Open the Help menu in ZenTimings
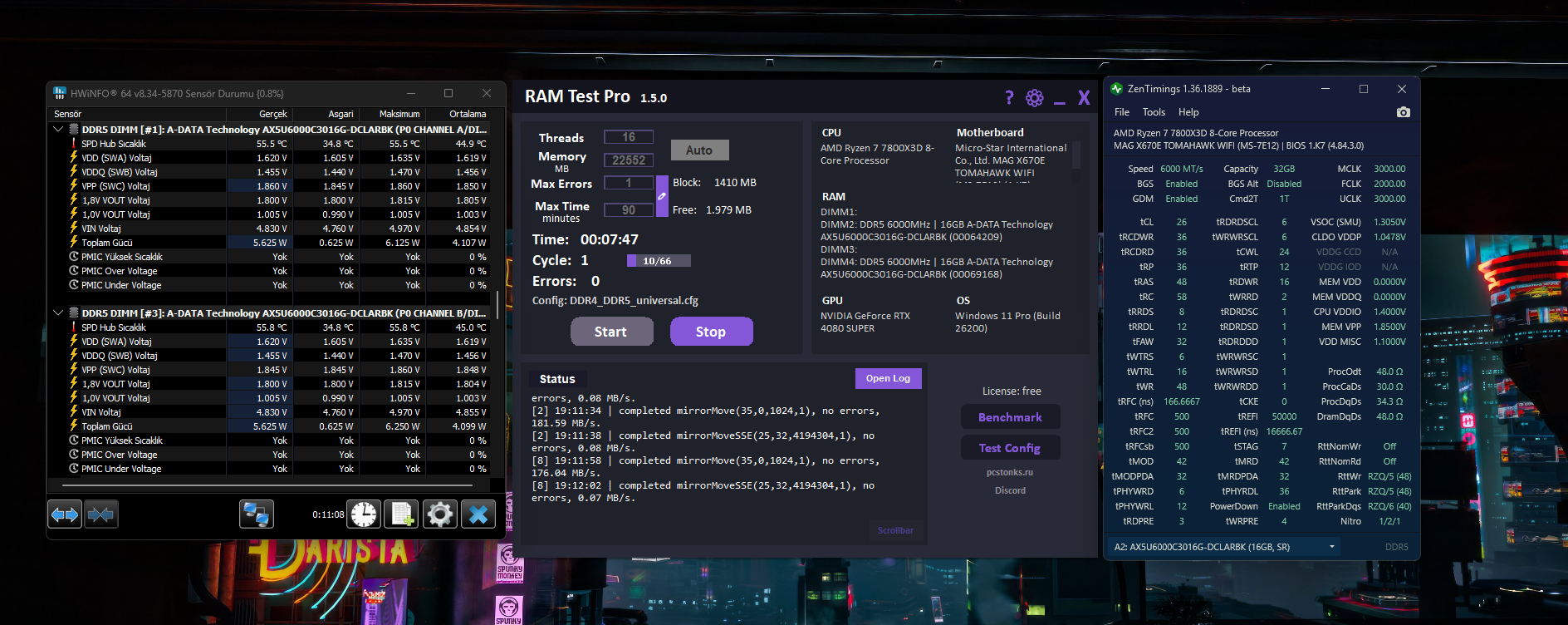Screen dimensions: 1568x625 pyautogui.click(x=1188, y=112)
